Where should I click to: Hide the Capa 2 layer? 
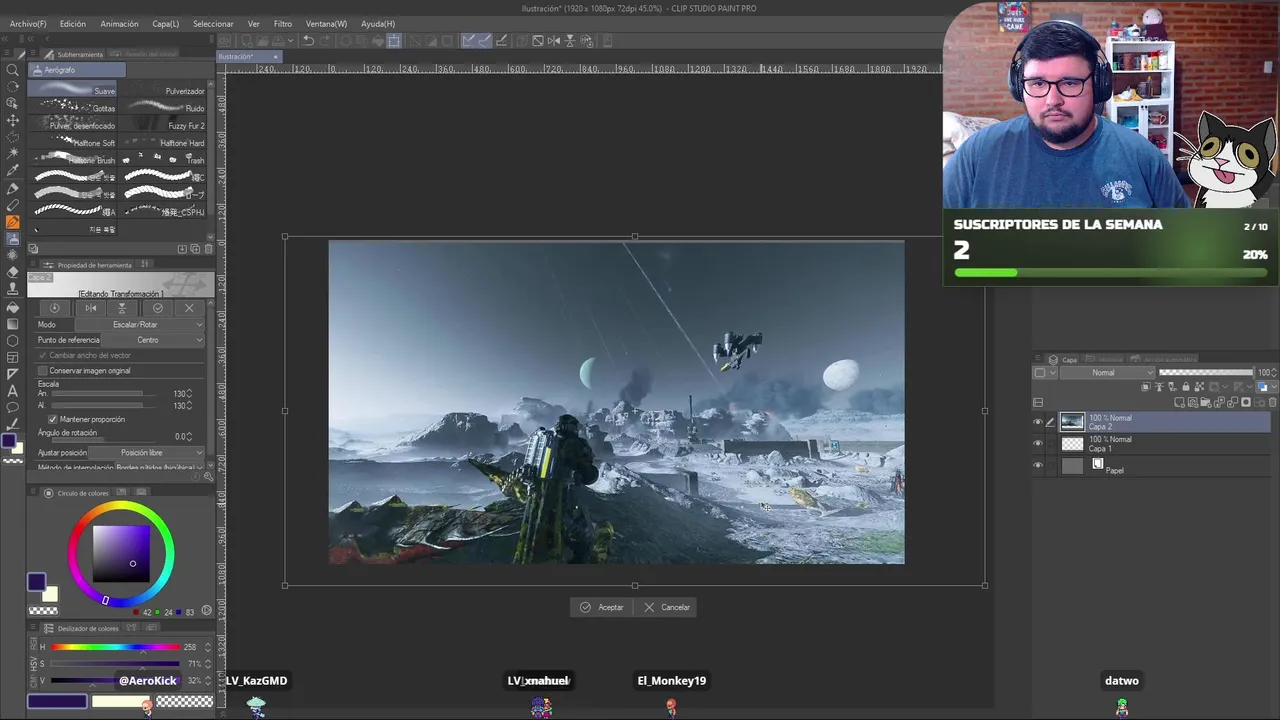[x=1038, y=422]
